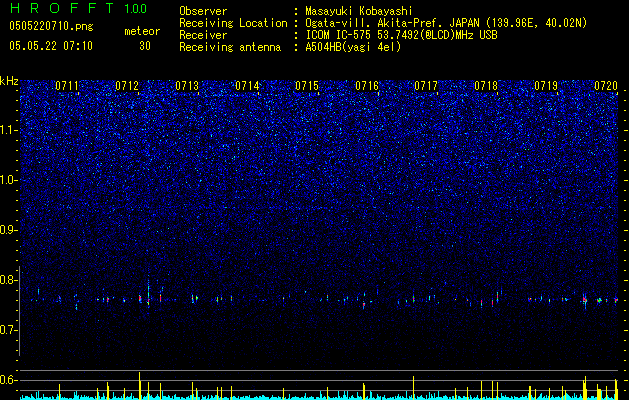The image size is (629, 400).
Task: Click the 0719 time marker
Action: pos(546,86)
